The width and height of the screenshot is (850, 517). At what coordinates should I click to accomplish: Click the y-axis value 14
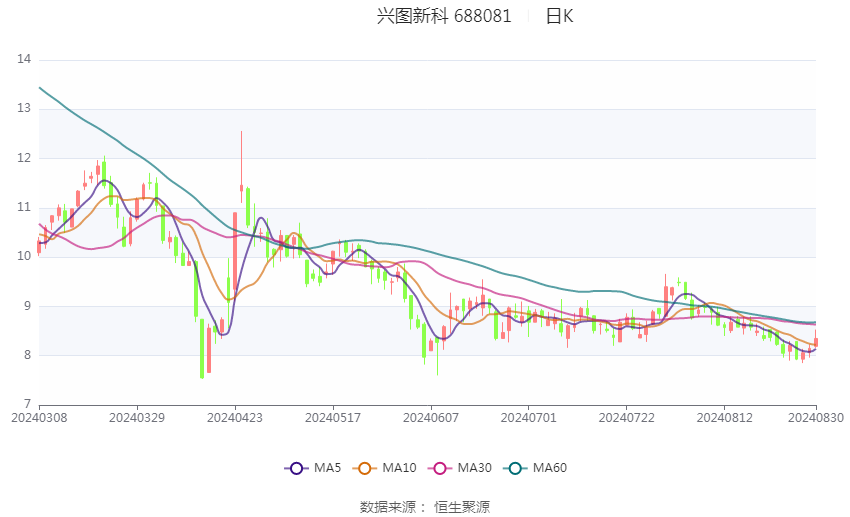(24, 59)
